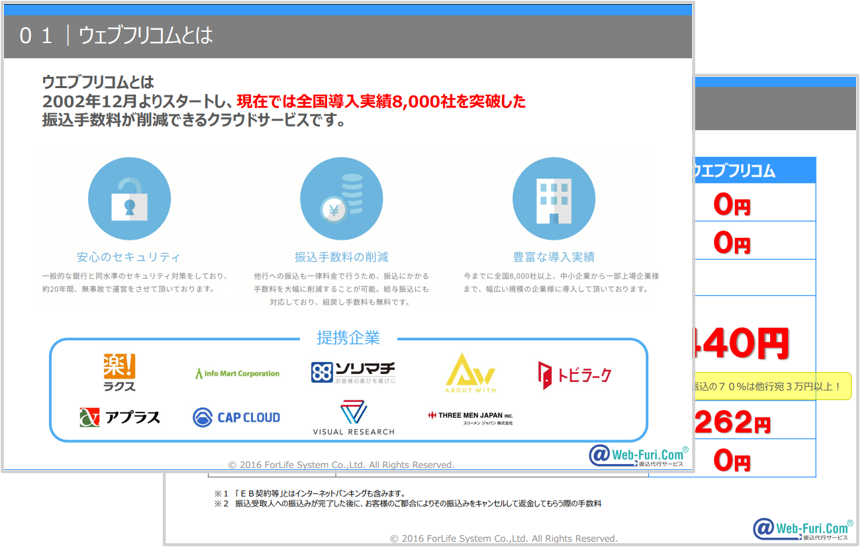Click the back slide copyright line
This screenshot has height=547, width=860.
tap(503, 539)
